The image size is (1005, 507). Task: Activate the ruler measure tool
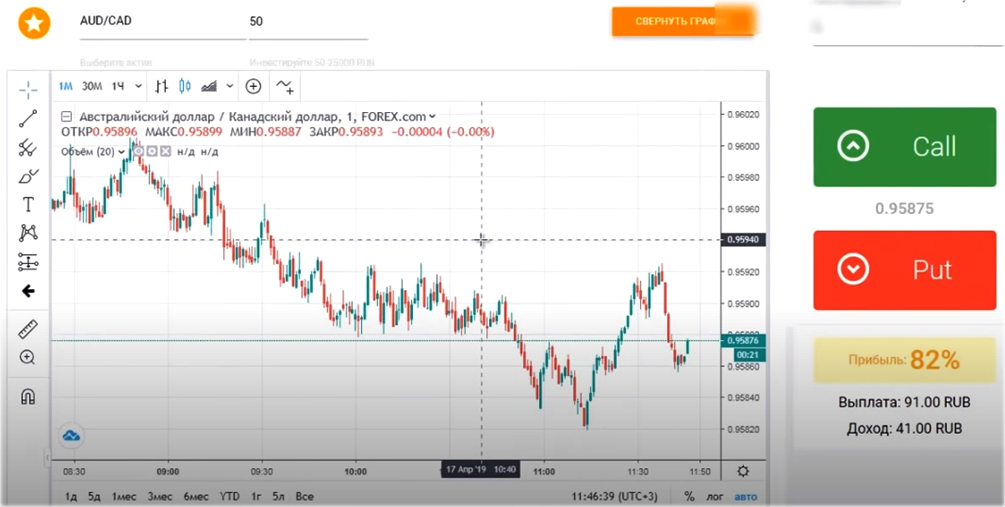coord(28,329)
